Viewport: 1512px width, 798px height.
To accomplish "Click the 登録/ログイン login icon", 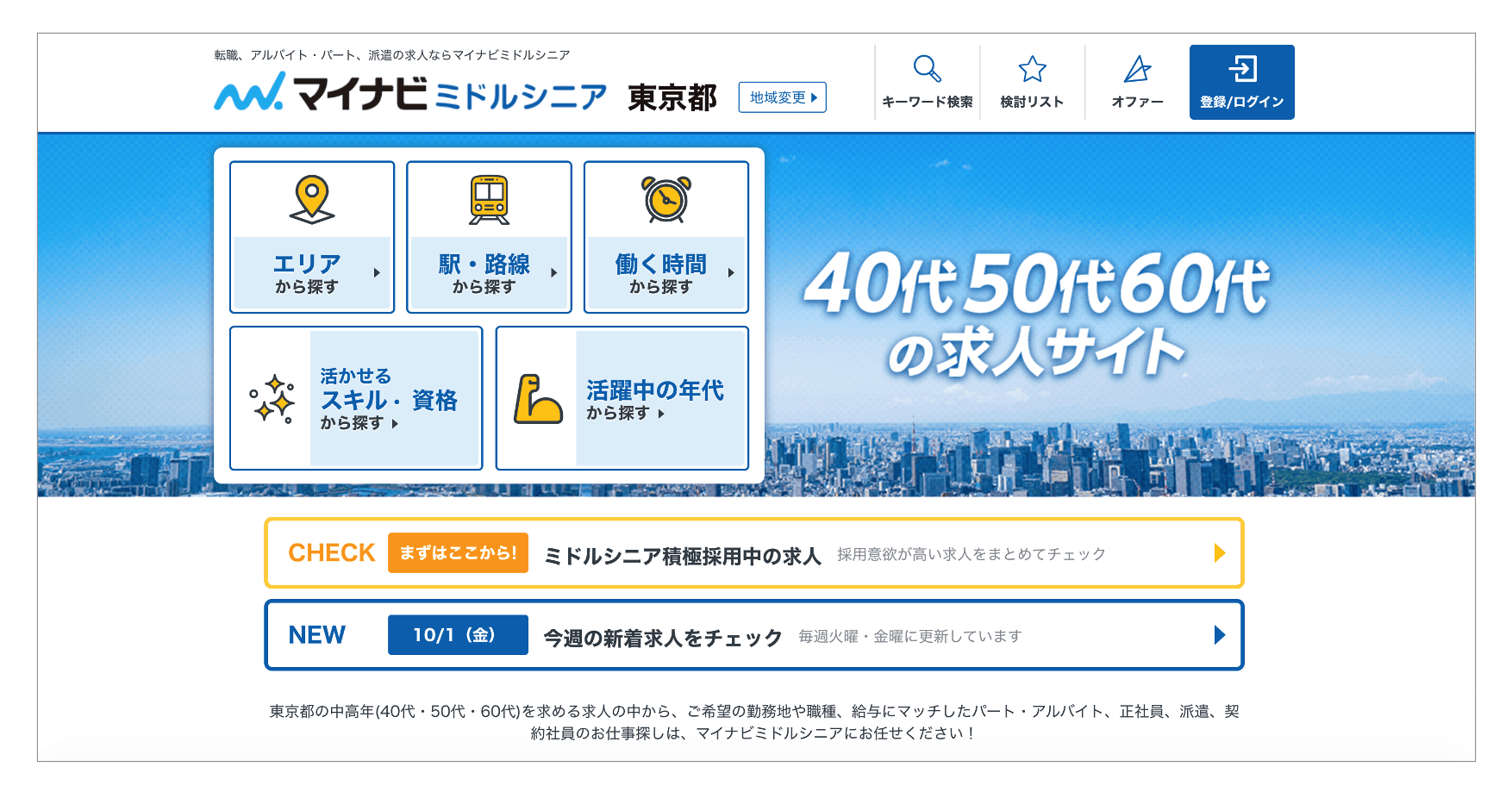I will [1242, 68].
